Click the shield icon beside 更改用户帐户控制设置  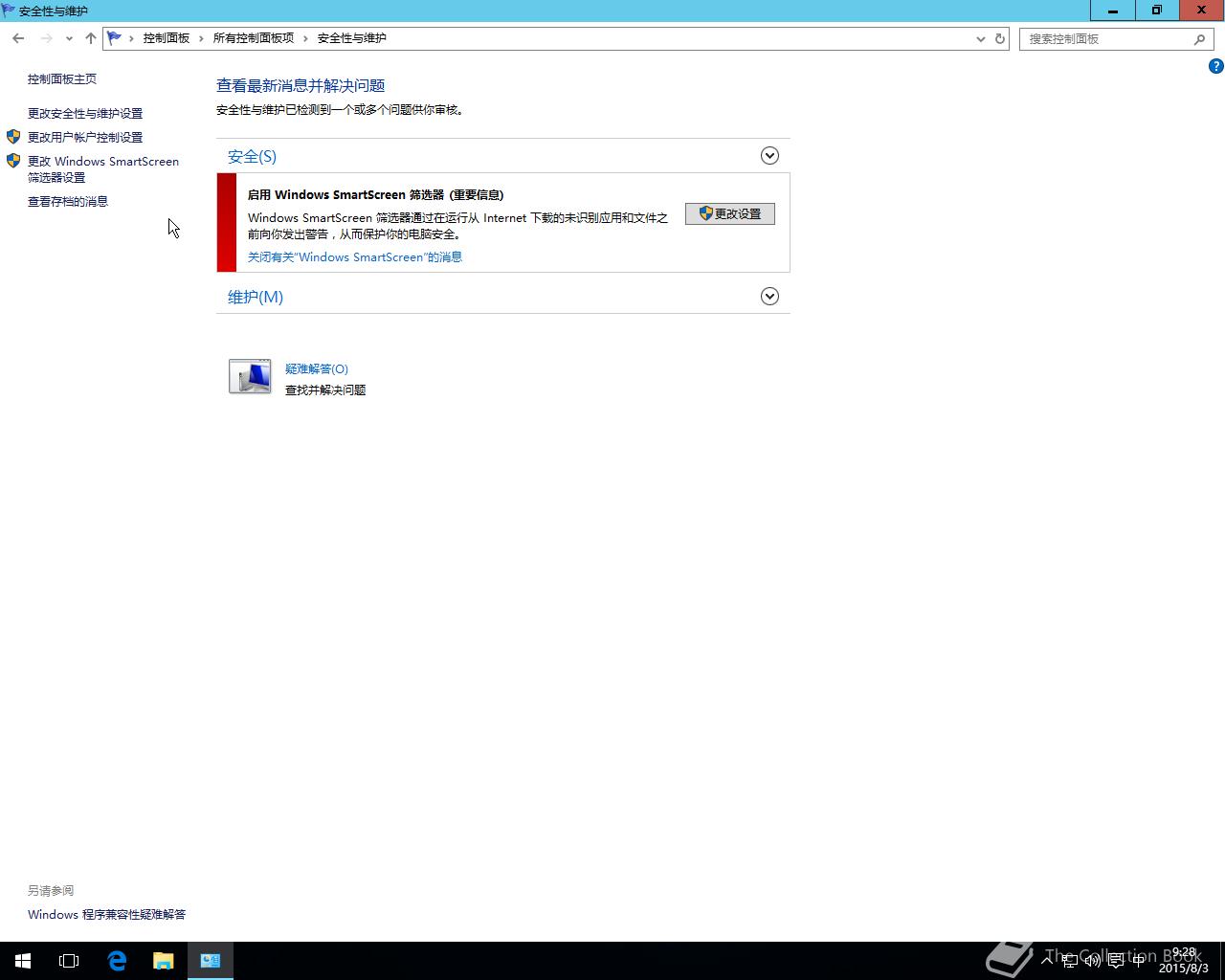tap(13, 137)
